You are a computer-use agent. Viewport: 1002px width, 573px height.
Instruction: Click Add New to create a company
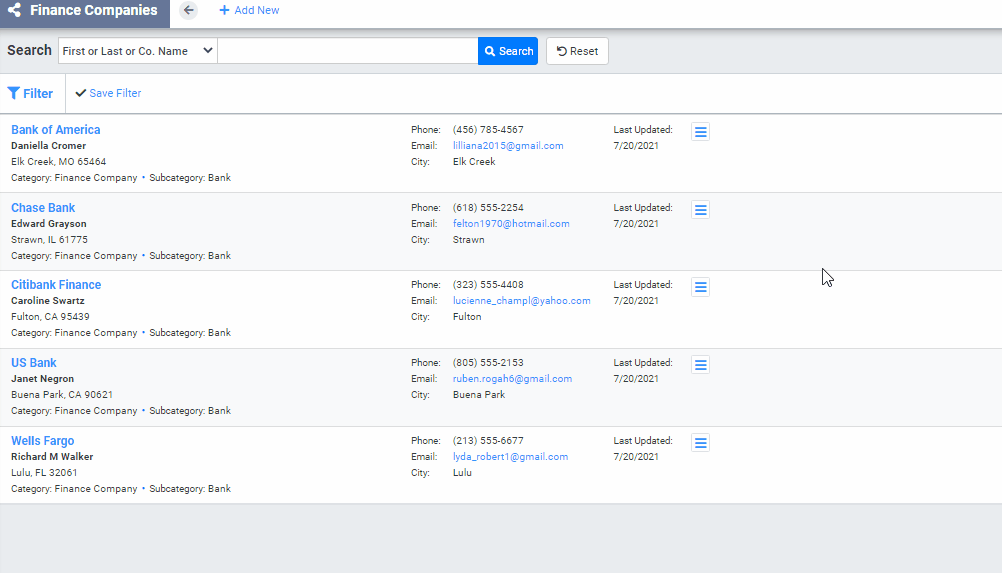coord(249,10)
